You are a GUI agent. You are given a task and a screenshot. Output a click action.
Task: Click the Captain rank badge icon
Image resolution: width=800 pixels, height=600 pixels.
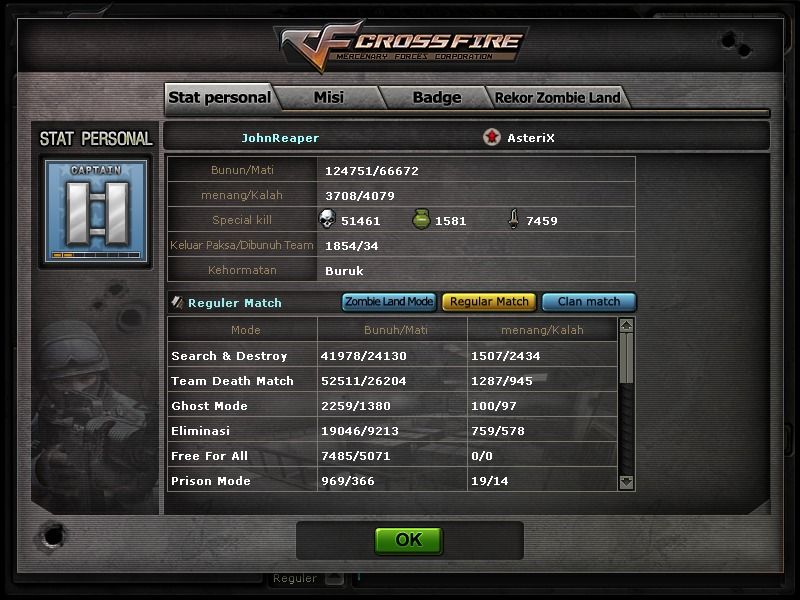coord(96,211)
